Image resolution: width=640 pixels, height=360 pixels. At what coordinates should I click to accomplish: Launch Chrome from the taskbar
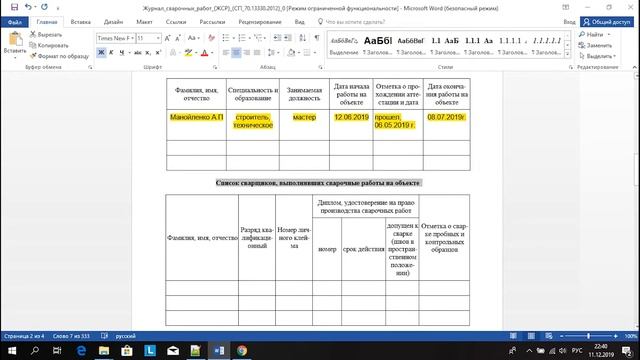point(242,351)
